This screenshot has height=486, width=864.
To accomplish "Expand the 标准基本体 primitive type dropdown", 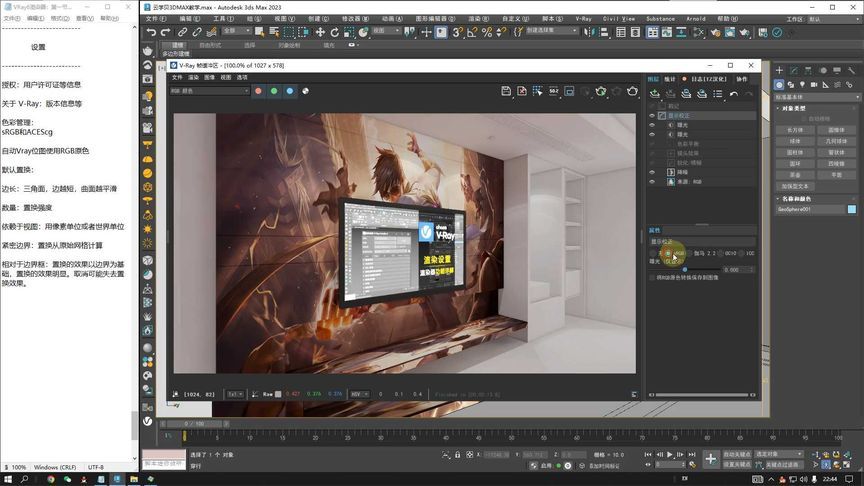I will pyautogui.click(x=816, y=97).
